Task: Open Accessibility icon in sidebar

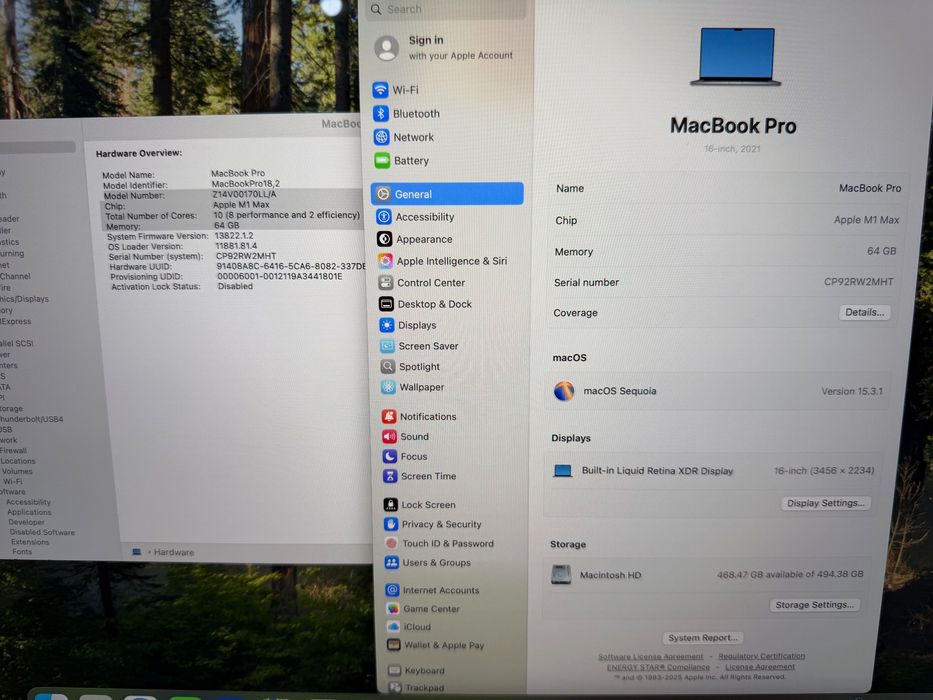Action: pyautogui.click(x=384, y=217)
